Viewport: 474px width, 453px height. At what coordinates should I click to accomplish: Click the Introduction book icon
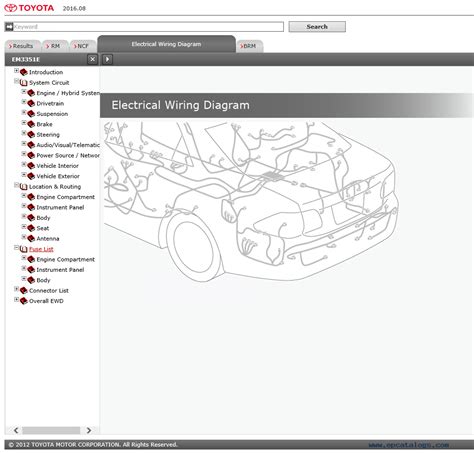(23, 72)
